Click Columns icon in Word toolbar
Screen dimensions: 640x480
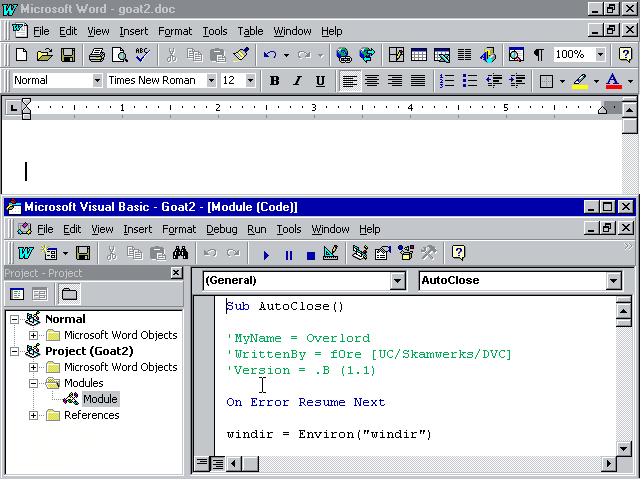[464, 55]
